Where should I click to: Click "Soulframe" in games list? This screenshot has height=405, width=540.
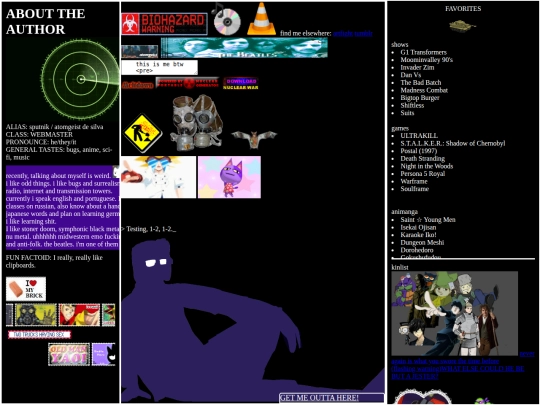[414, 189]
